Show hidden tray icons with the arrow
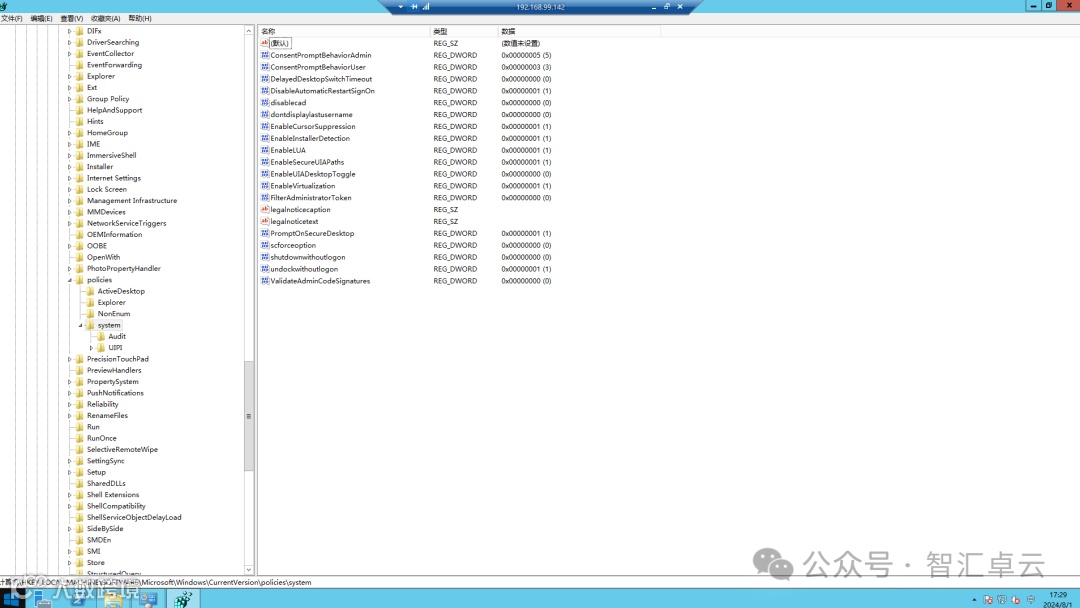The image size is (1080, 608). [x=974, y=600]
